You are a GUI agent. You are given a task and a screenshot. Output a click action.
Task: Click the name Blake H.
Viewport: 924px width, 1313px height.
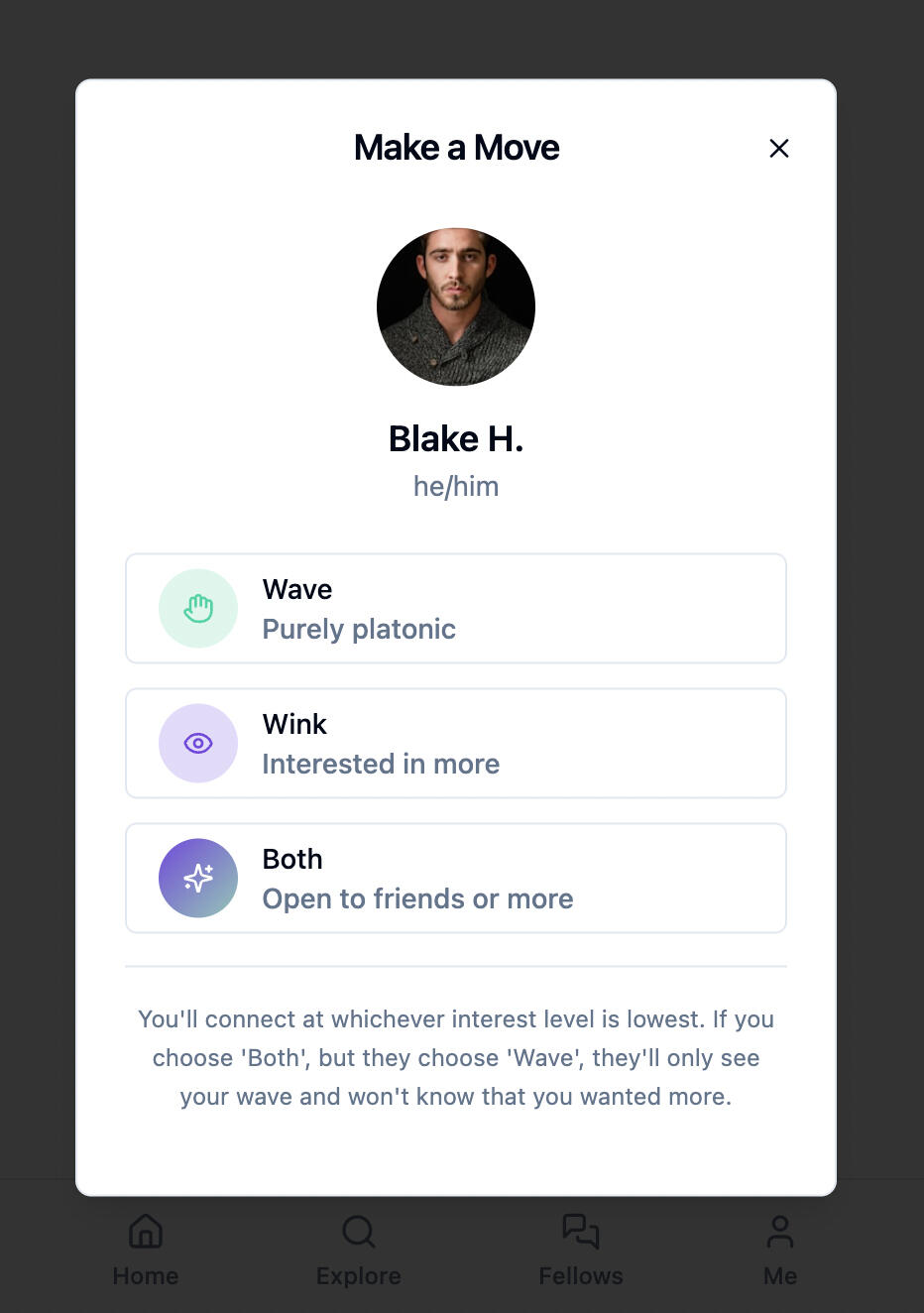pos(456,438)
